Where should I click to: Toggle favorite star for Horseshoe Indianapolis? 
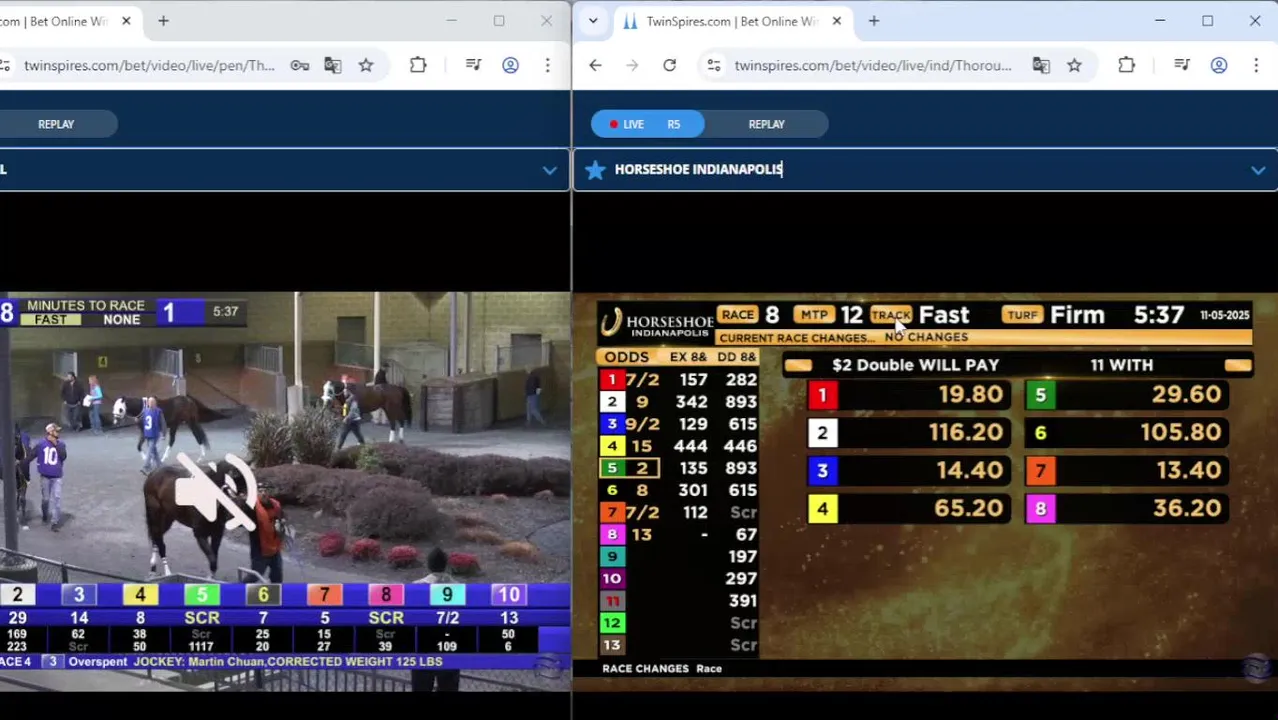click(x=595, y=169)
